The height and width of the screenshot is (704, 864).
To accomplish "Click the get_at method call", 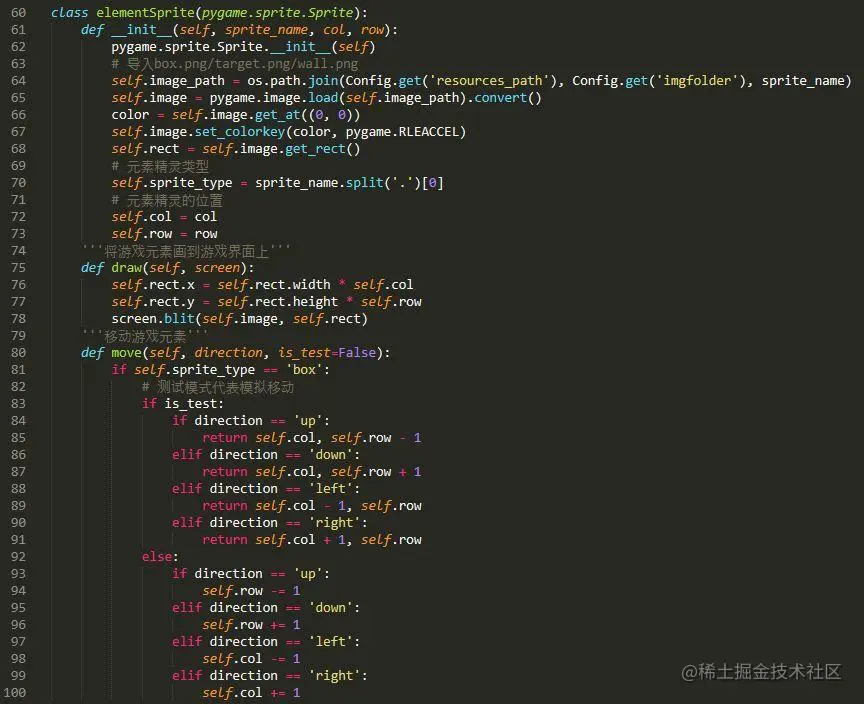I will click(277, 115).
